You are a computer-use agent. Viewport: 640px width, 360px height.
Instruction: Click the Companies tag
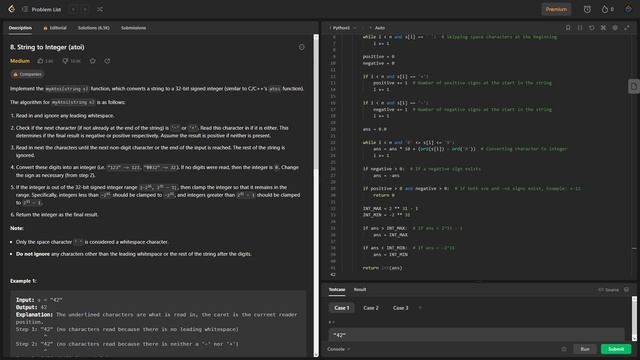27,74
